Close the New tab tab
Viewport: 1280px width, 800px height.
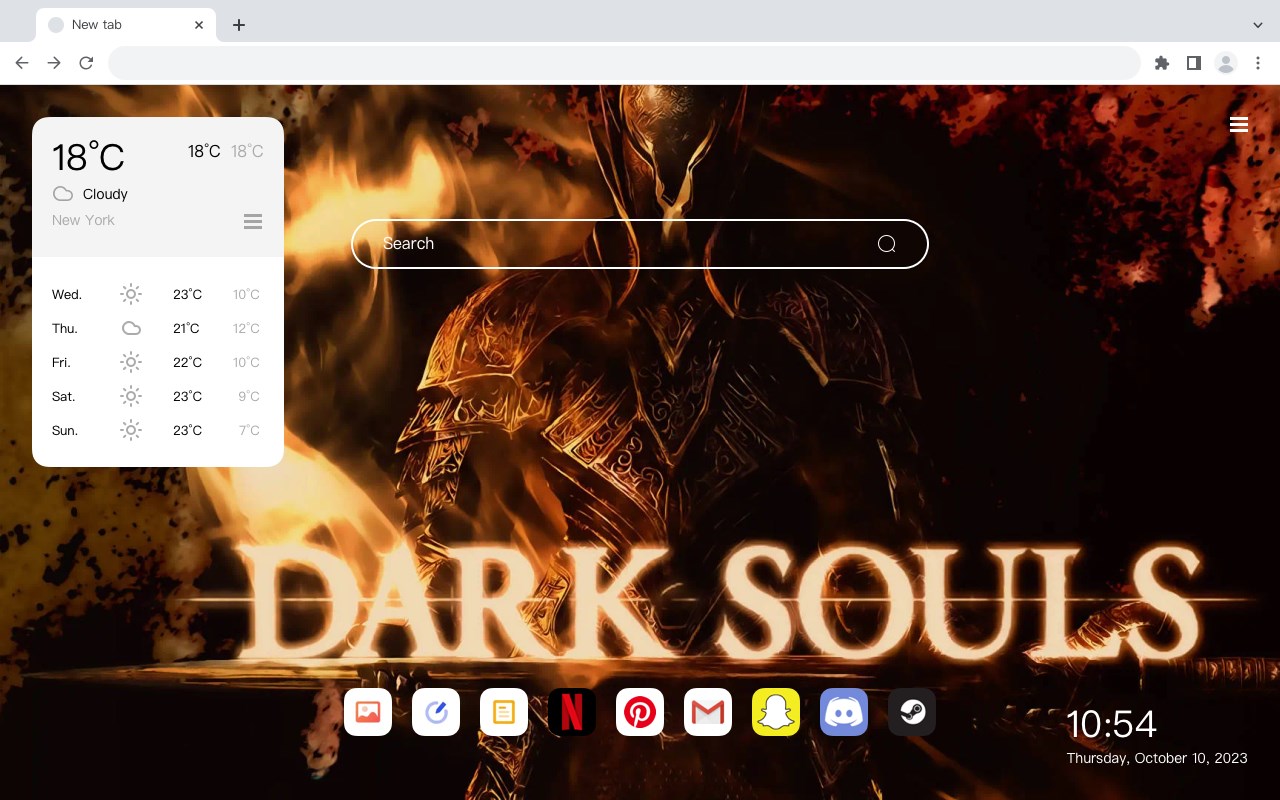(199, 25)
